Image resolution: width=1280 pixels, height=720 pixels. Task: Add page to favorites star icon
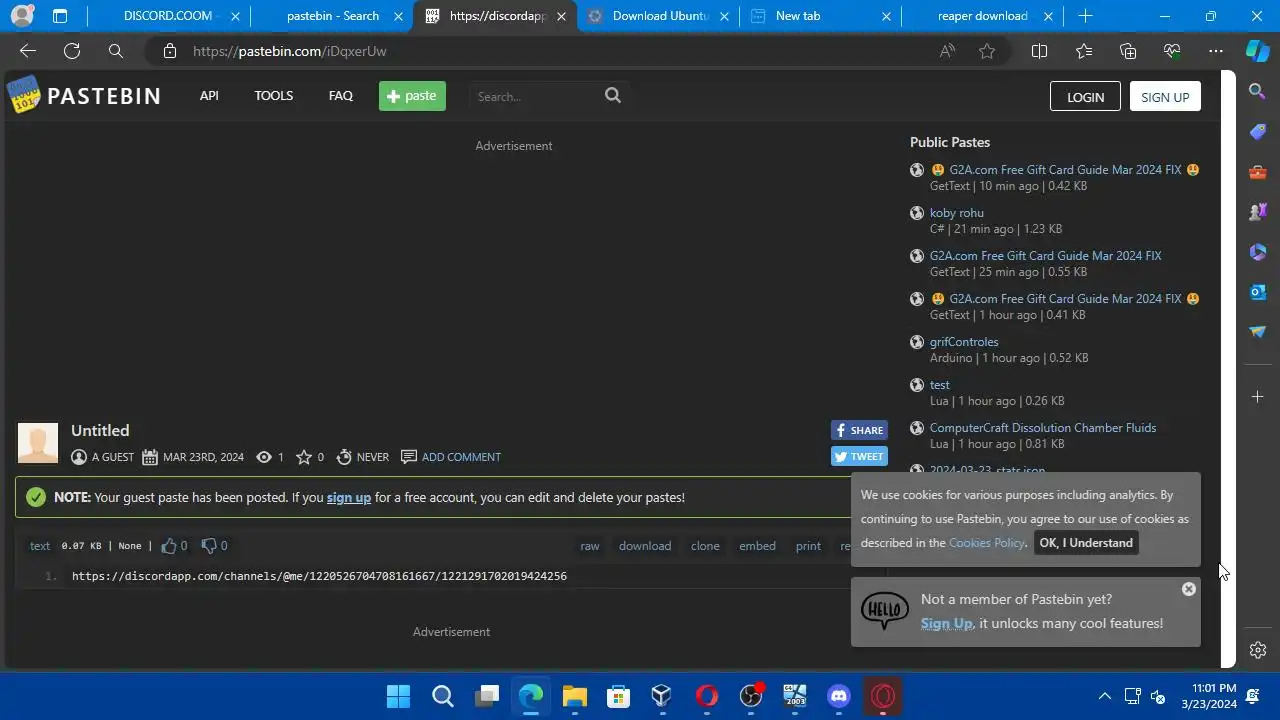pyautogui.click(x=987, y=51)
